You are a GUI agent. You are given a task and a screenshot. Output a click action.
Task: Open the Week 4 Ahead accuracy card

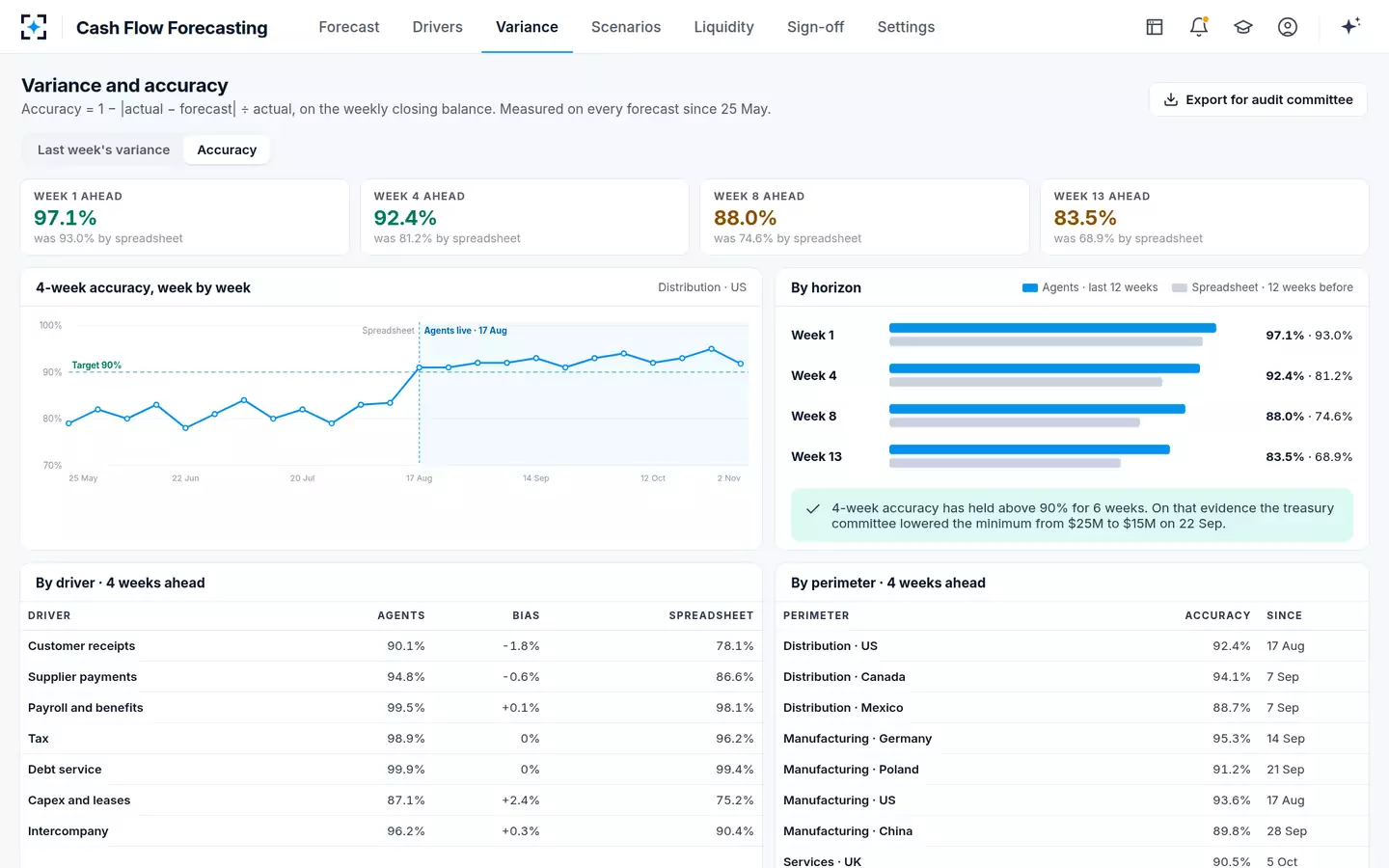click(x=525, y=217)
